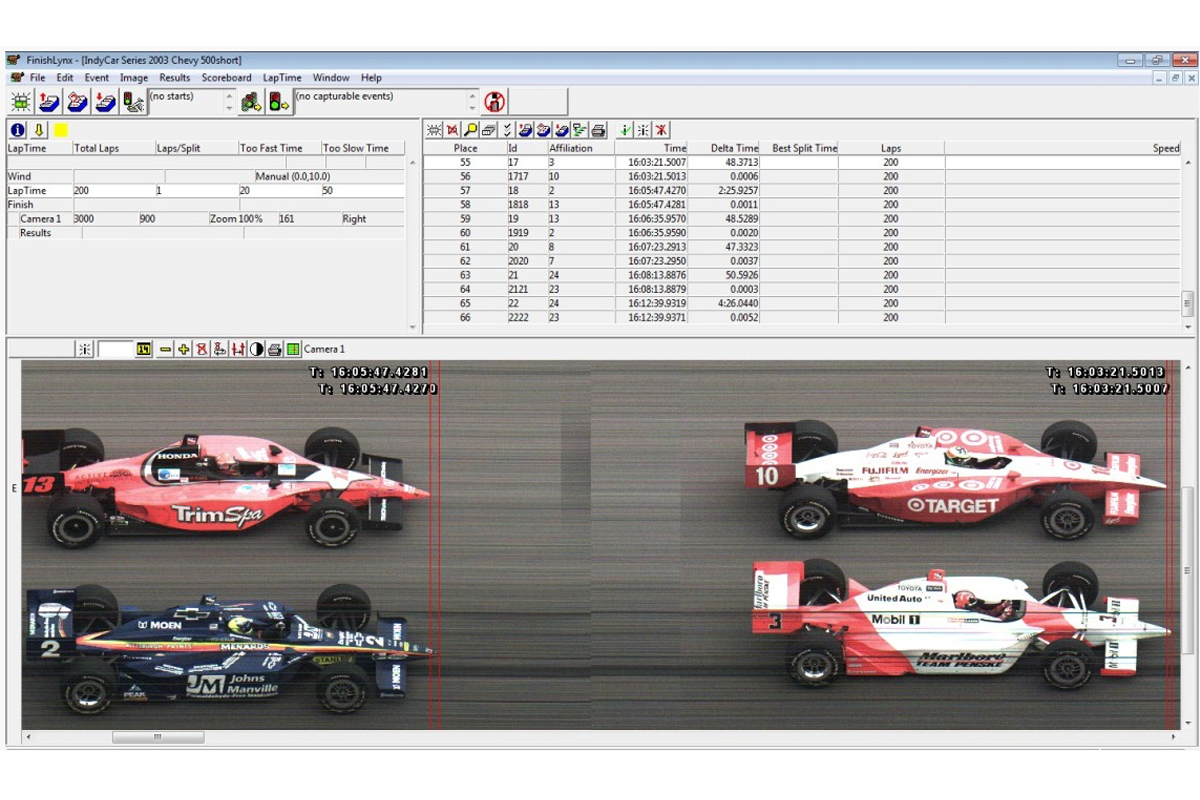The width and height of the screenshot is (1200, 800).
Task: Open the Results menu
Action: 175,78
